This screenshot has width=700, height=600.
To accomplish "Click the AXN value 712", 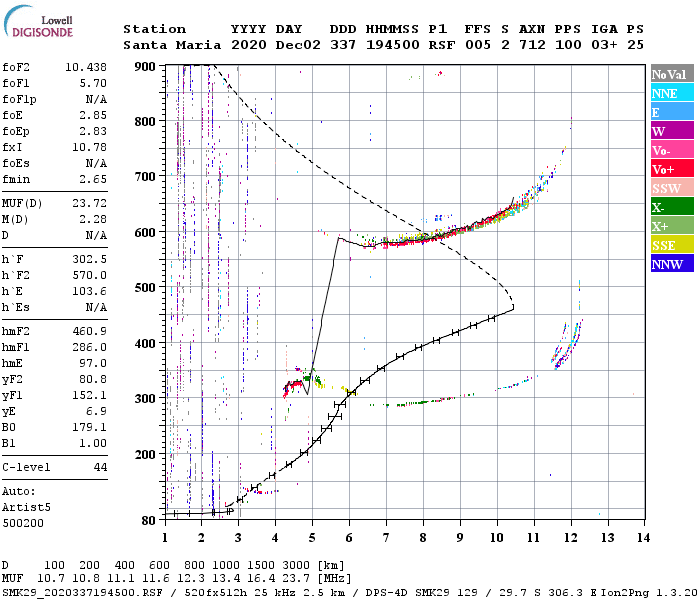I will (532, 45).
